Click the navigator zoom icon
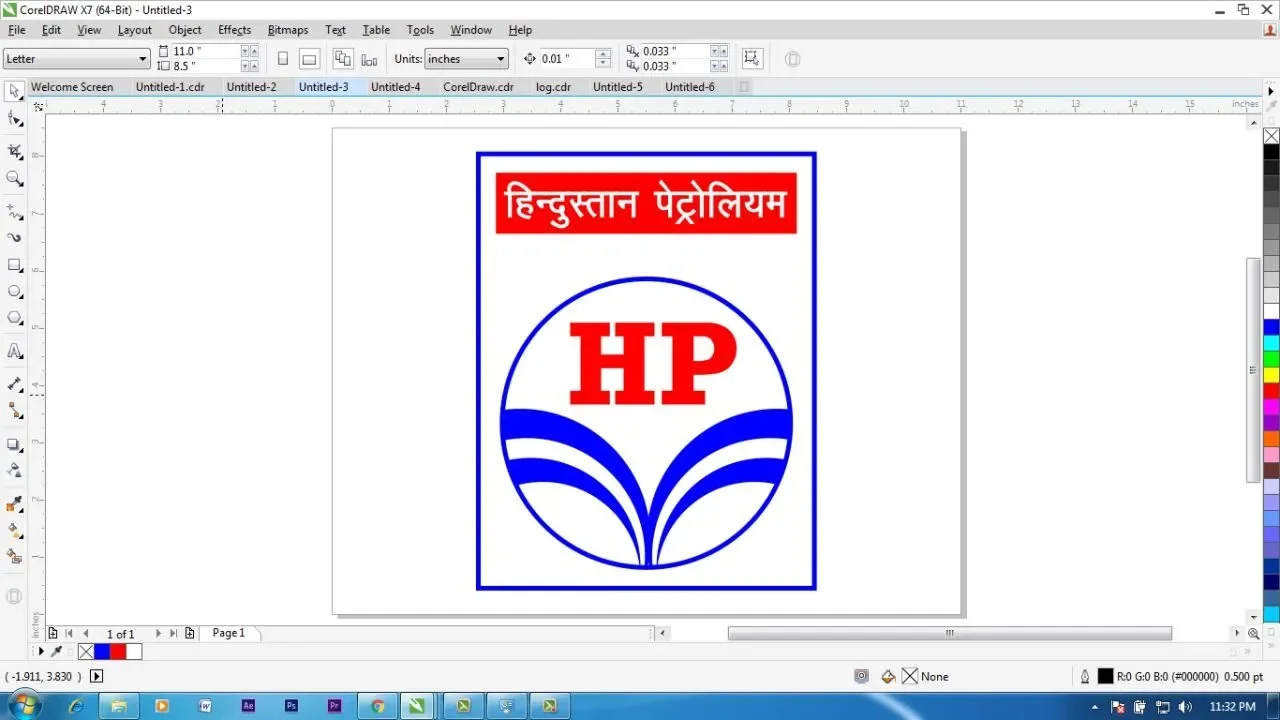 [1253, 633]
